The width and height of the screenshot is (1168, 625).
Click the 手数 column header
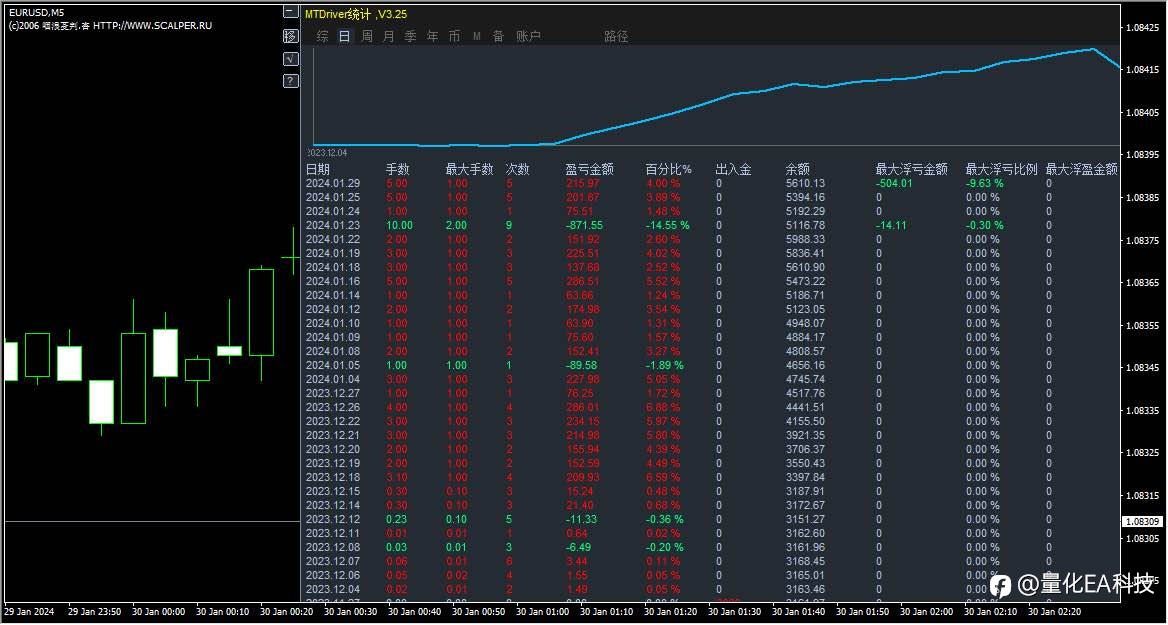pyautogui.click(x=397, y=169)
